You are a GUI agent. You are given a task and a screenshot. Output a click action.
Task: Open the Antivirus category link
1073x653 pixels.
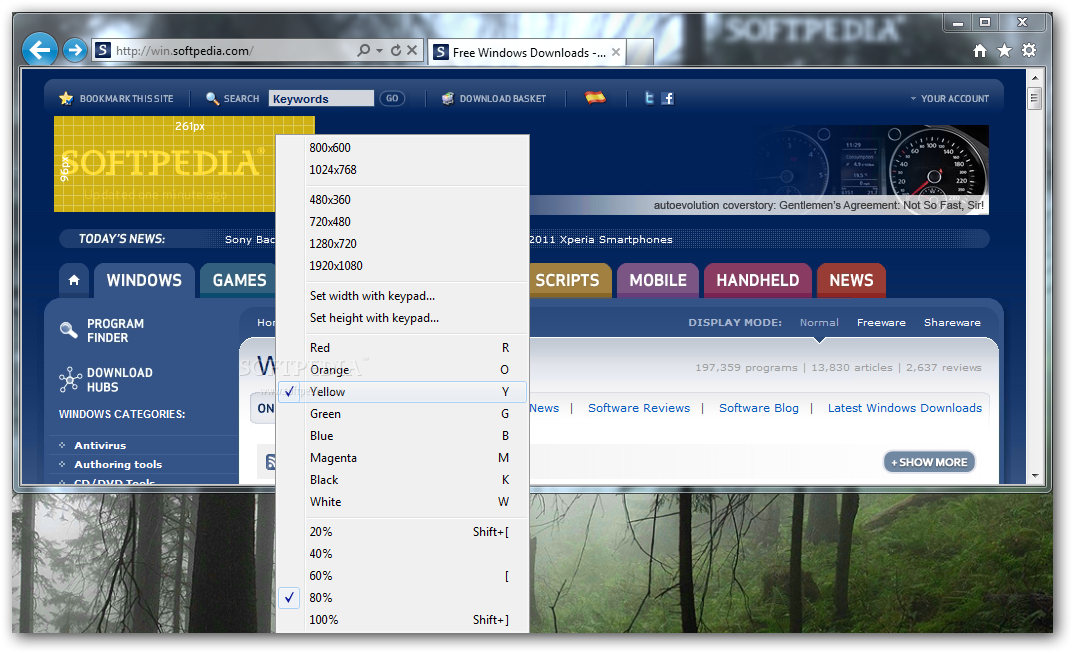pos(100,445)
